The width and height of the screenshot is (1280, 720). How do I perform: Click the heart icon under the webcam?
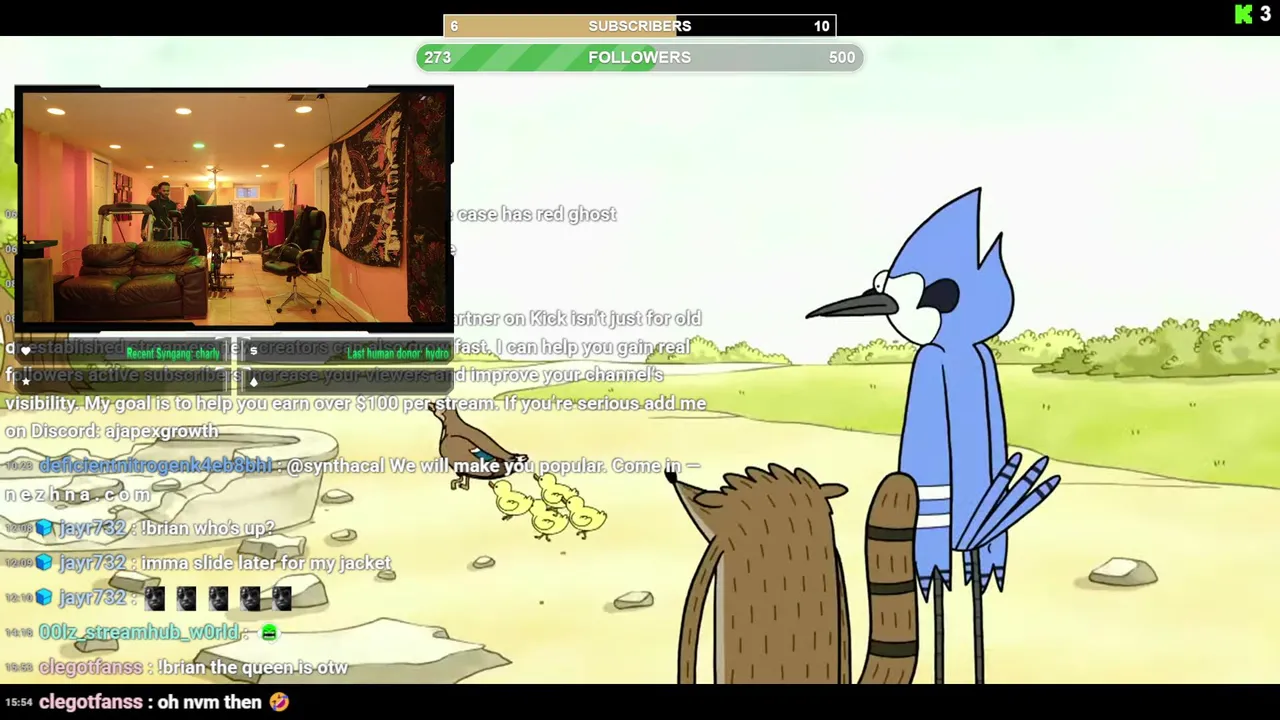[26, 351]
